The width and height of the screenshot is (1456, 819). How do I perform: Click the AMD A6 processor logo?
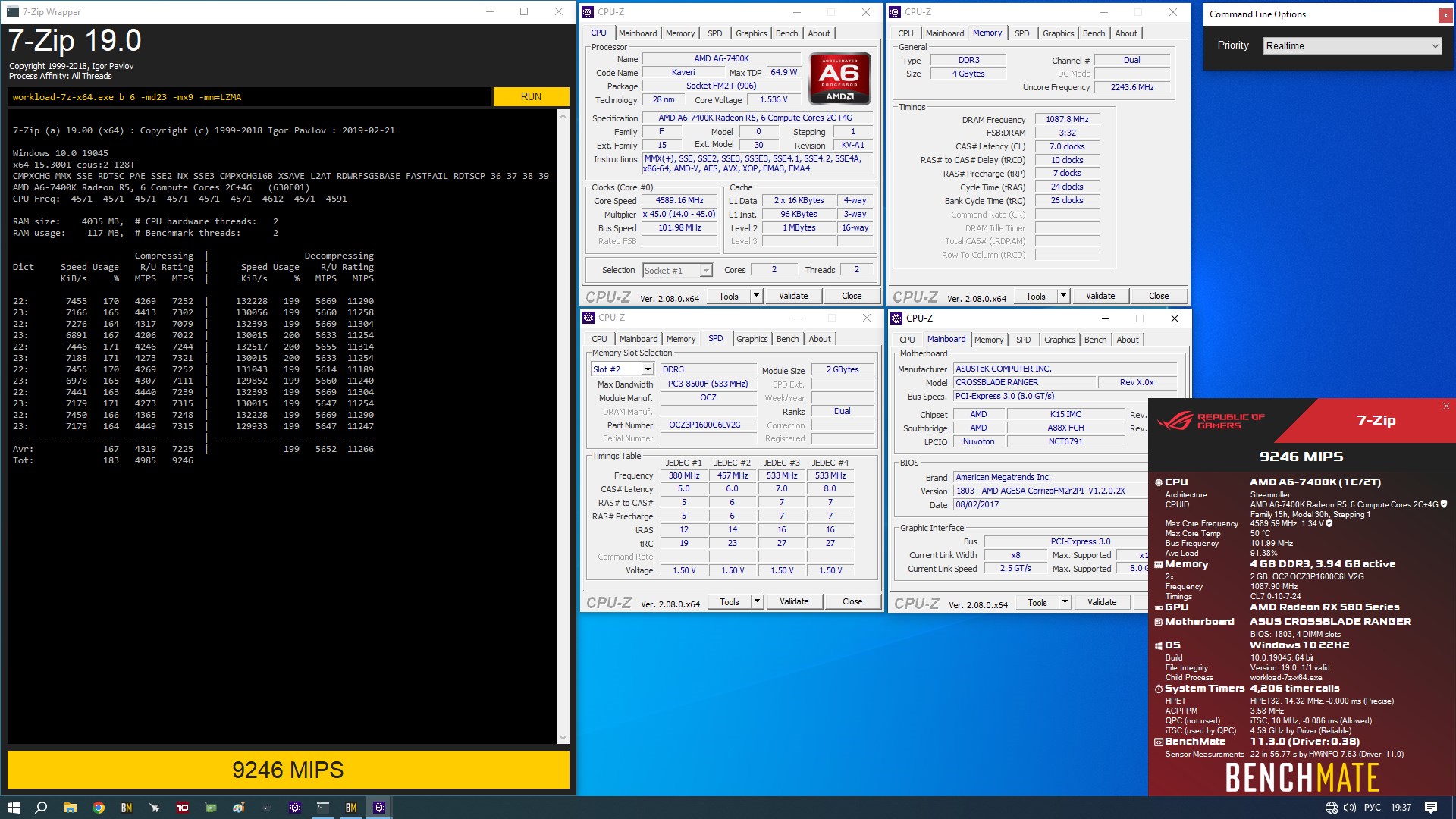click(x=839, y=78)
